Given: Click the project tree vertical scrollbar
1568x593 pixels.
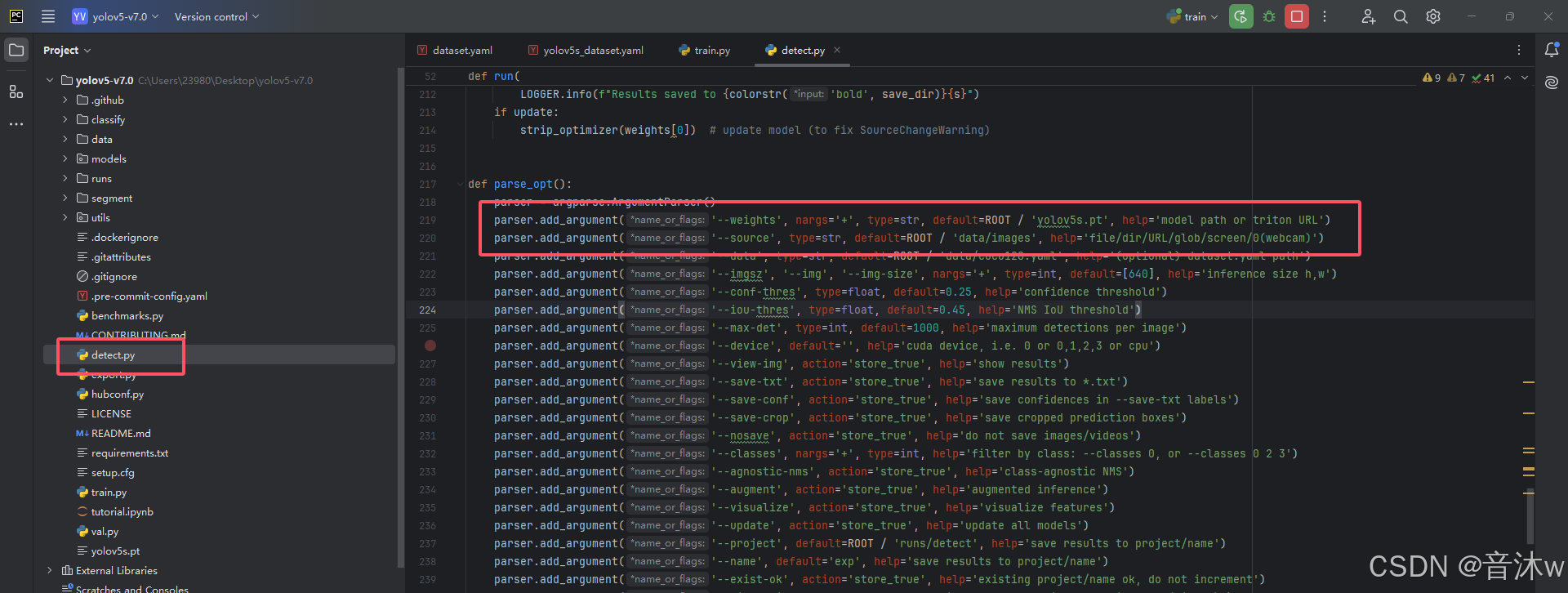Looking at the screenshot, I should [400, 319].
